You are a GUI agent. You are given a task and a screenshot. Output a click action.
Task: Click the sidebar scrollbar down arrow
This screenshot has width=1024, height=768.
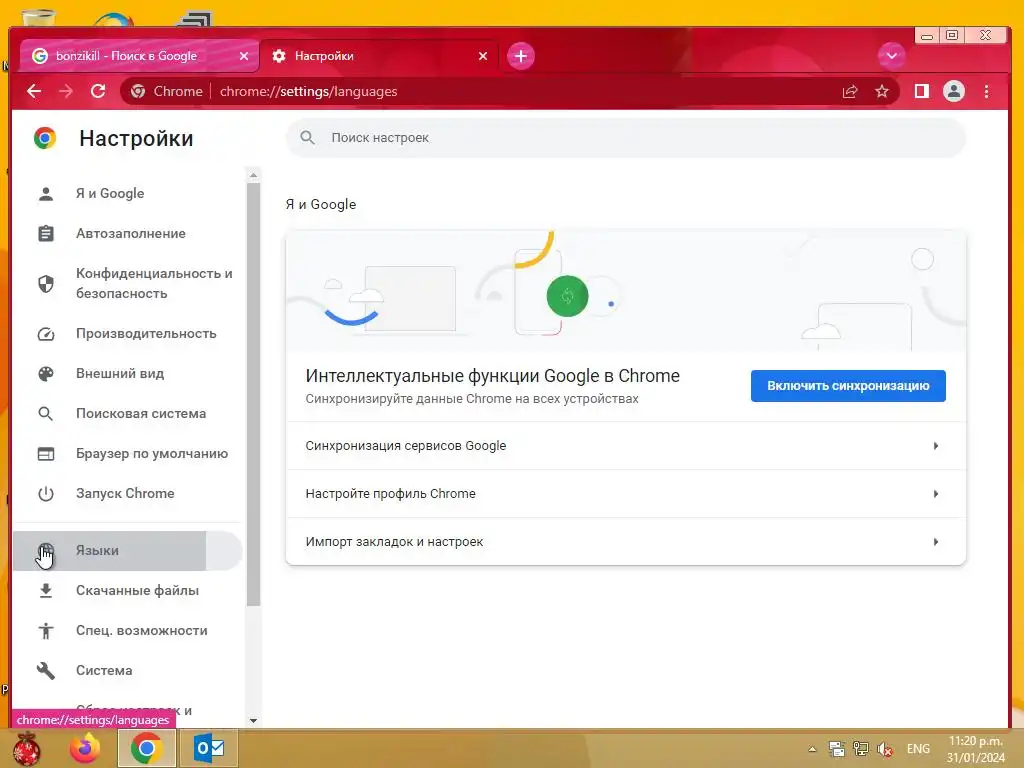click(x=253, y=720)
